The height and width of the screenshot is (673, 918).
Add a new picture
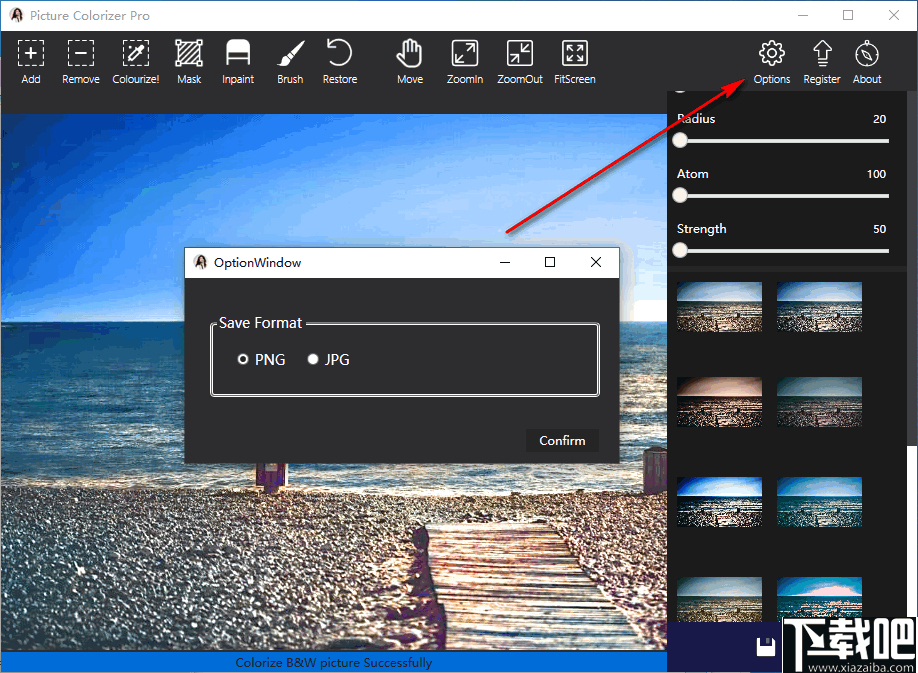[x=31, y=60]
